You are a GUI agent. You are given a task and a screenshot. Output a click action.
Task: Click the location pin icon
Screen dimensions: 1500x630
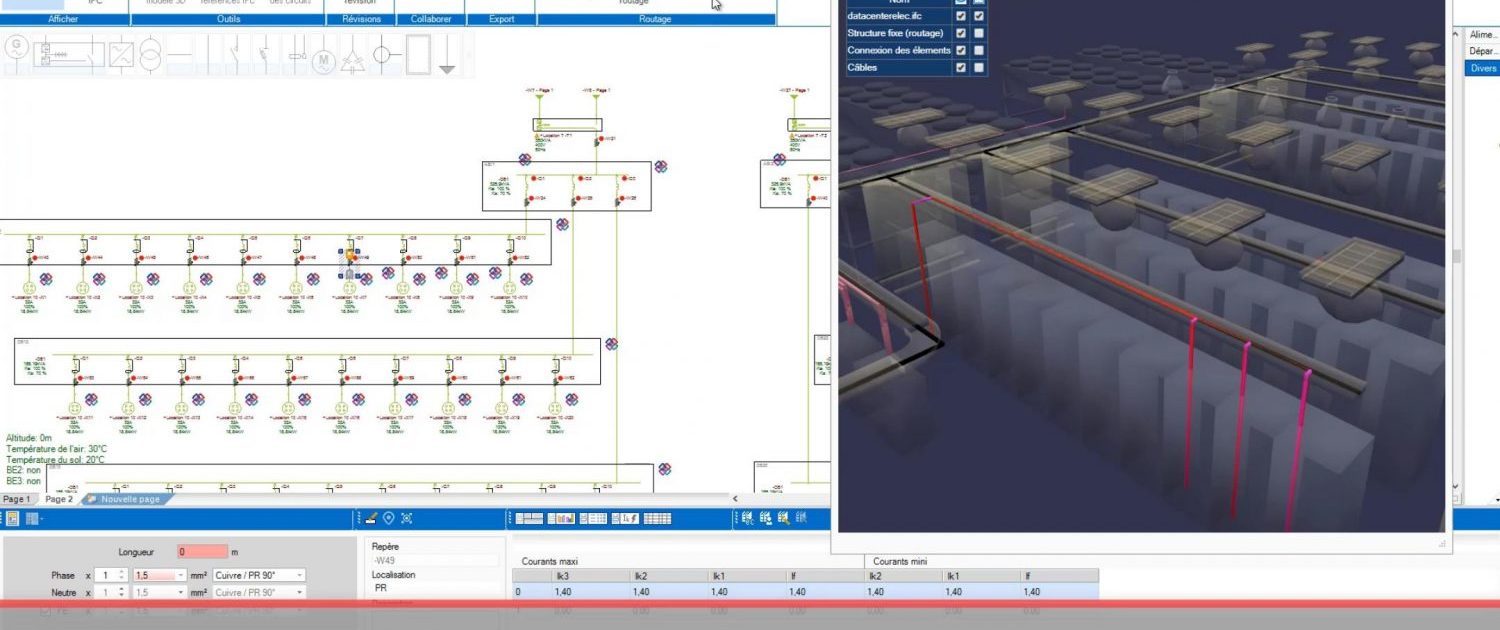[x=388, y=518]
